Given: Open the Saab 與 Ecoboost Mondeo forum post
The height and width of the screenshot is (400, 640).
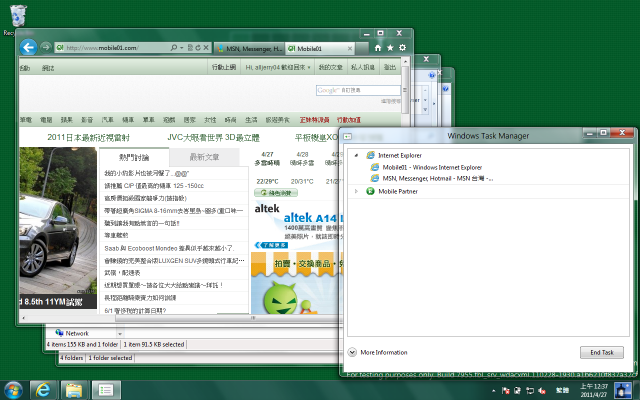Looking at the screenshot, I should point(169,248).
